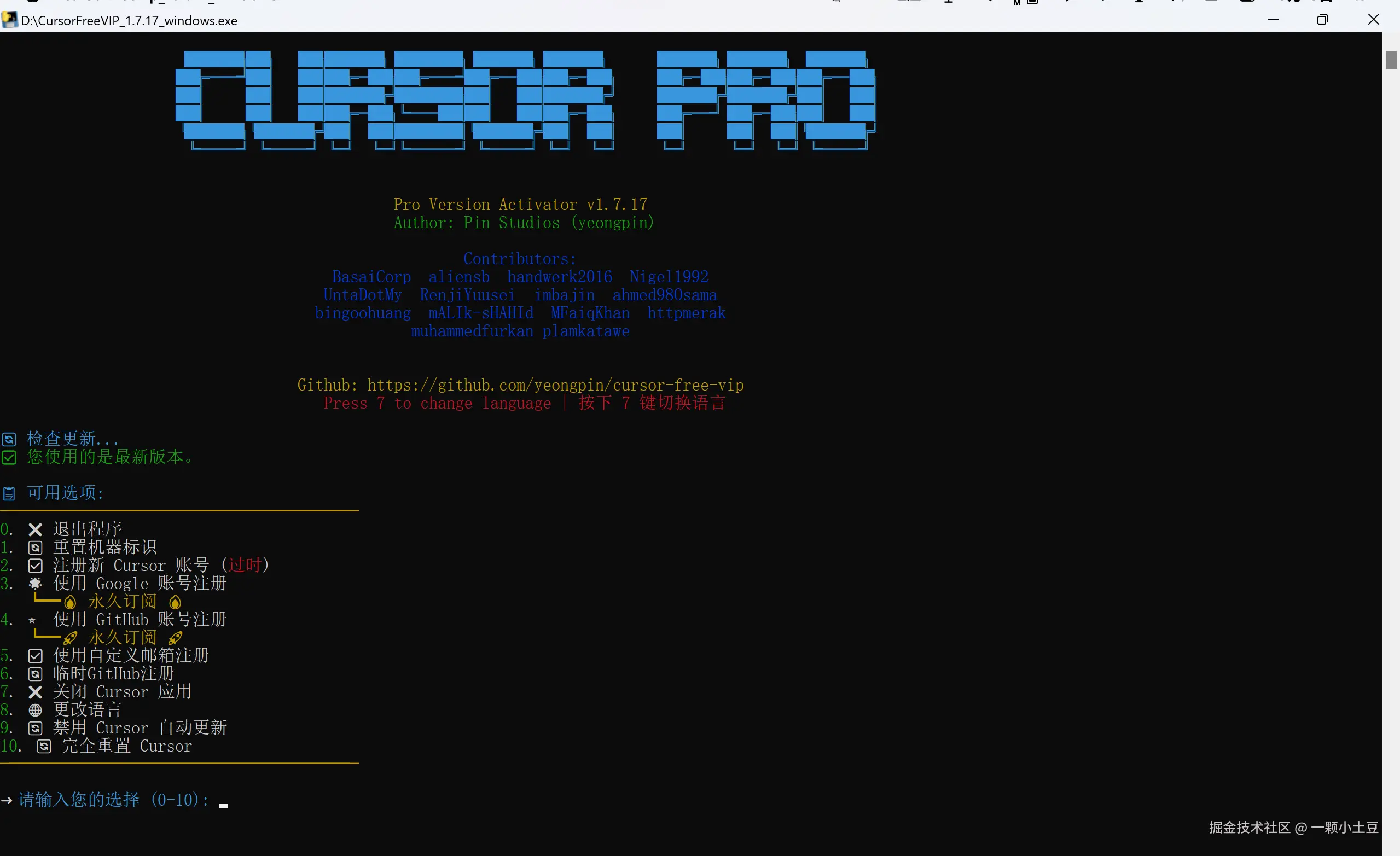The height and width of the screenshot is (856, 1400).
Task: Click the X icon beside 关闭 Cursor 应用
Action: point(35,692)
